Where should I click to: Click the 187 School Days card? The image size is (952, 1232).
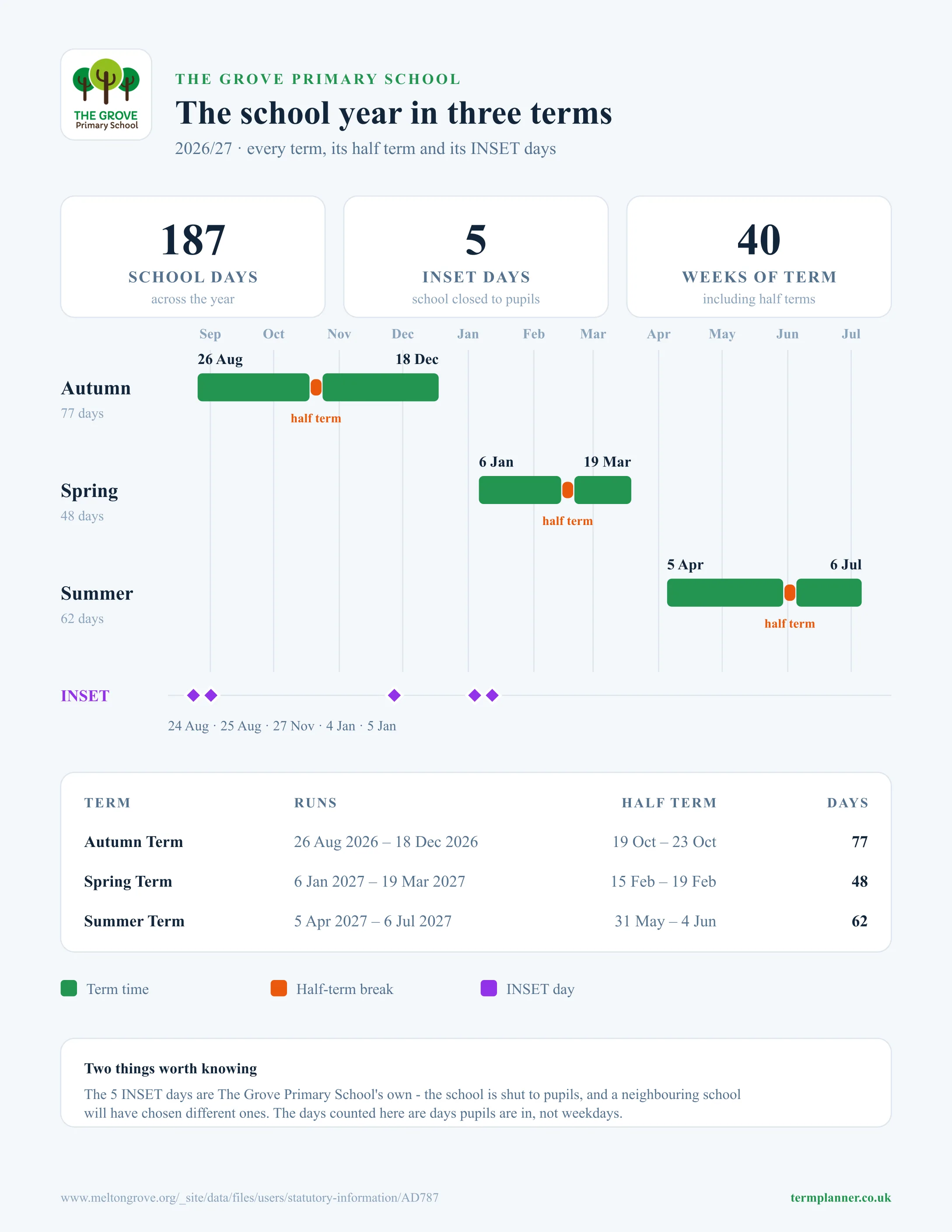(193, 257)
